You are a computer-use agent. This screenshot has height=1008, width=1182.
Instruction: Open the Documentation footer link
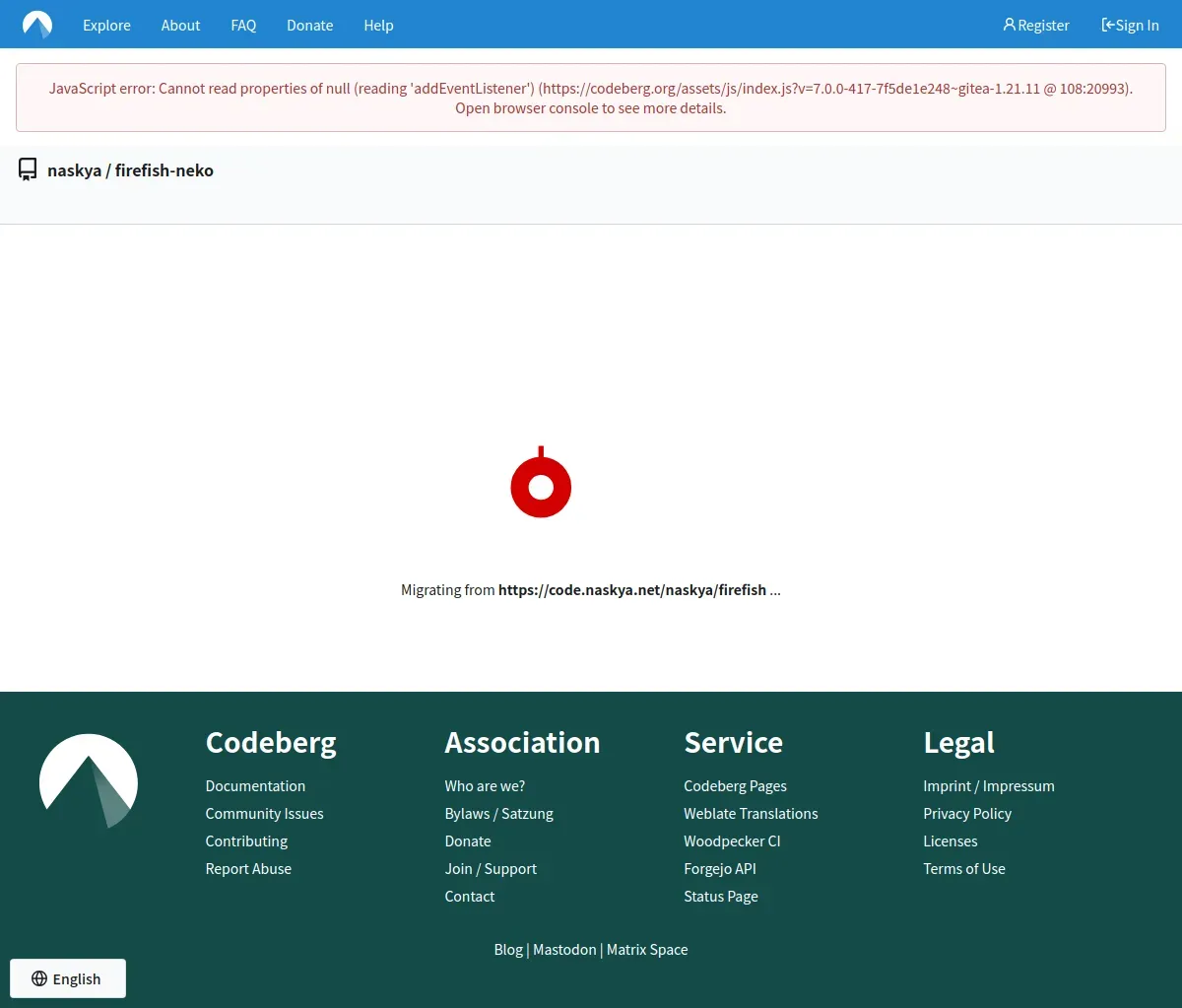[255, 786]
